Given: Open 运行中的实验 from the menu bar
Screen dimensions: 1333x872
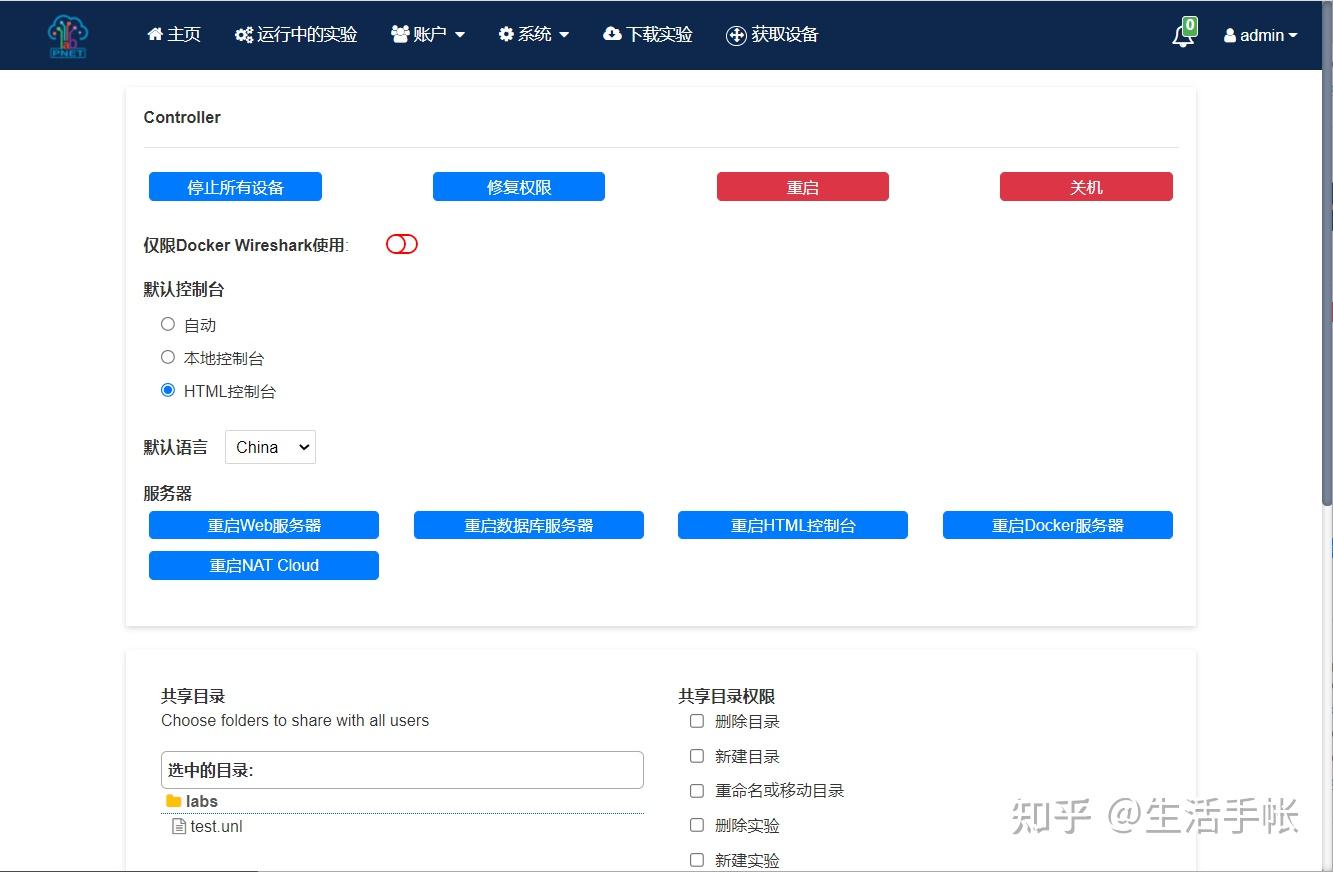Looking at the screenshot, I should click(x=296, y=33).
